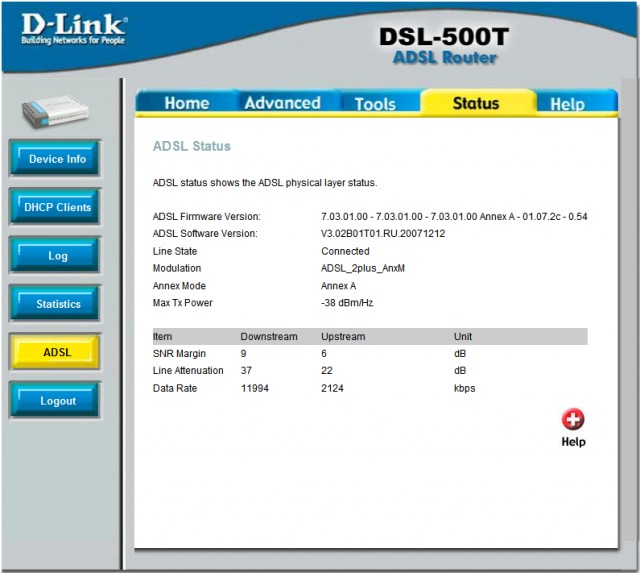Click the ADSL physical layer description text
Viewport: 640px width, 573px height.
265,182
